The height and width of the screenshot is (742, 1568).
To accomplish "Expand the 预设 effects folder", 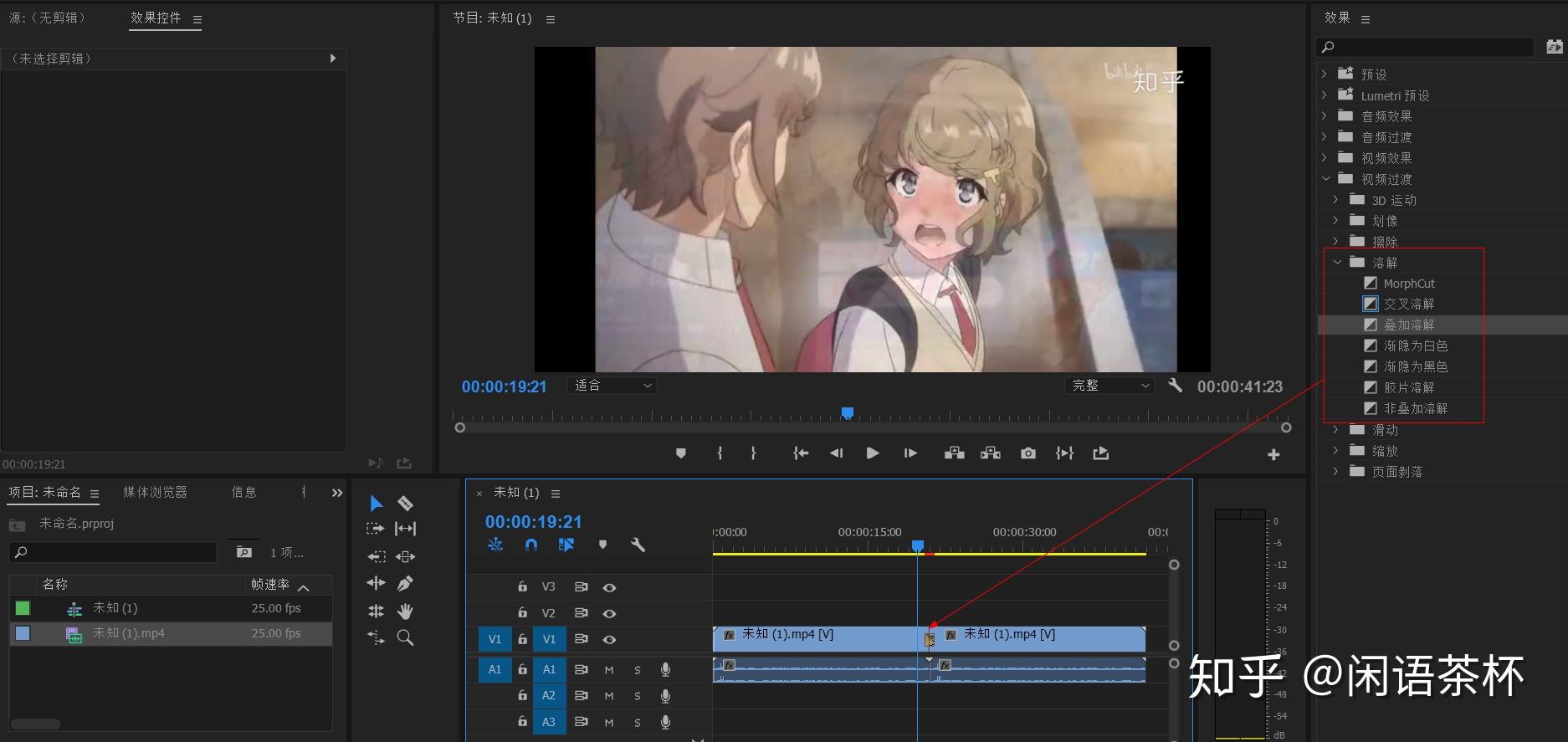I will (x=1325, y=74).
